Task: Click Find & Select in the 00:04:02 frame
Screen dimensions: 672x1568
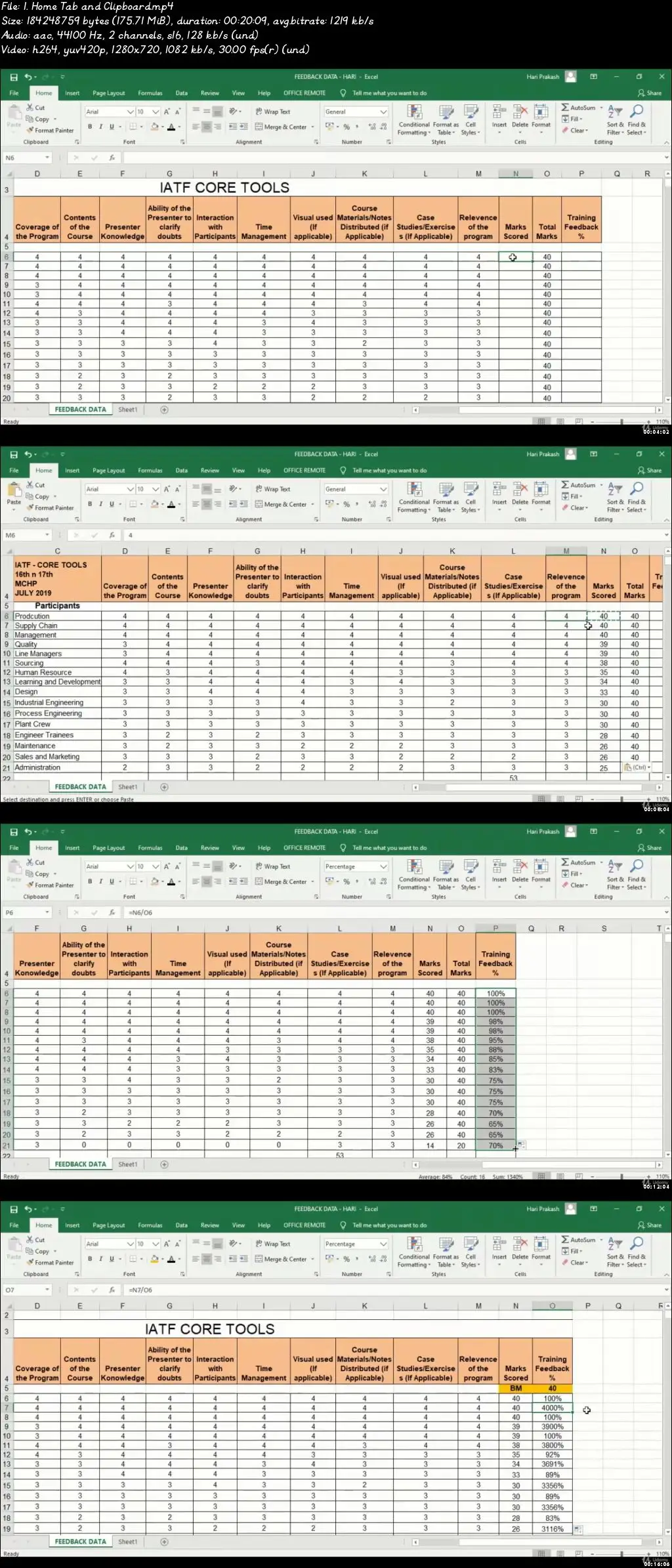Action: coord(637,120)
